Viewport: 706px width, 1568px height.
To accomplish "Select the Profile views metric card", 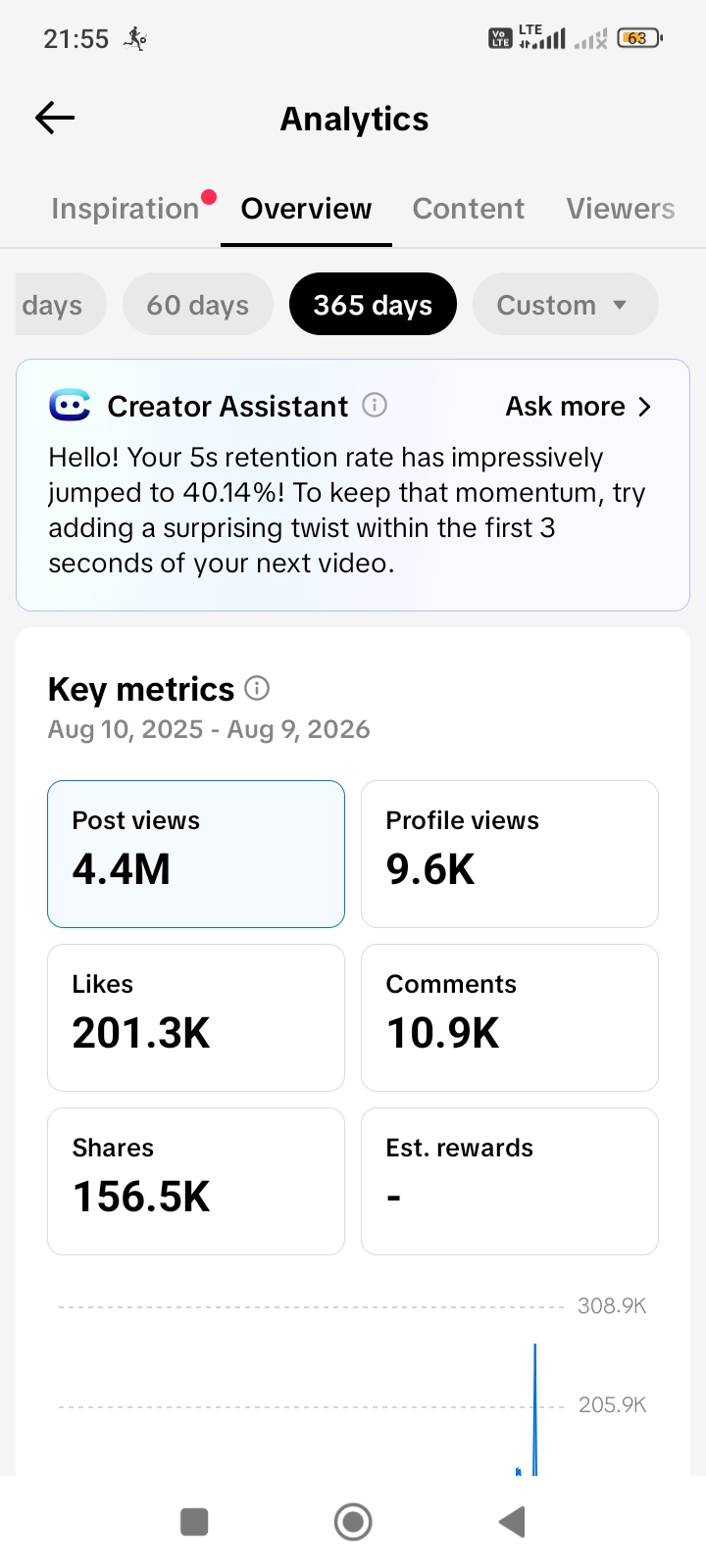I will 510,854.
